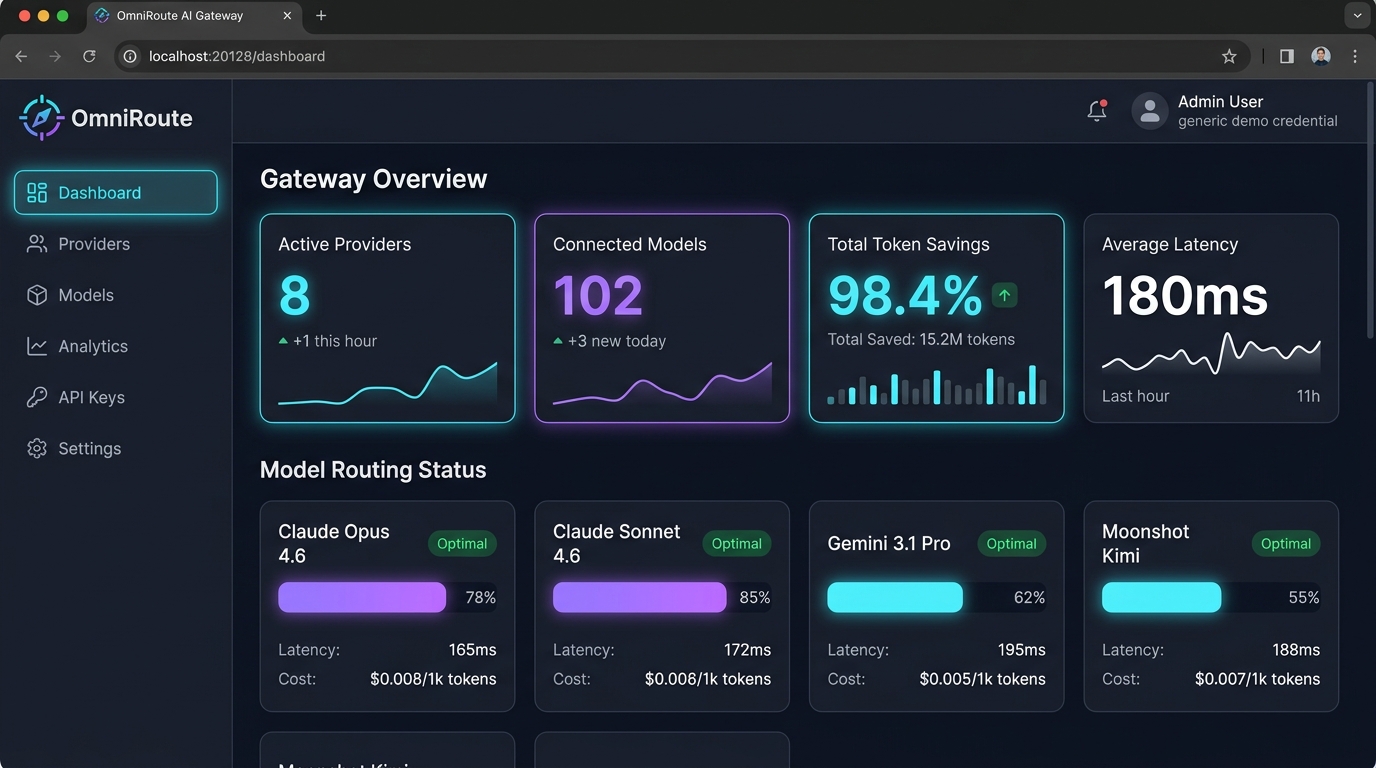Click Optimal badge on Claude Sonnet 4.6

737,544
